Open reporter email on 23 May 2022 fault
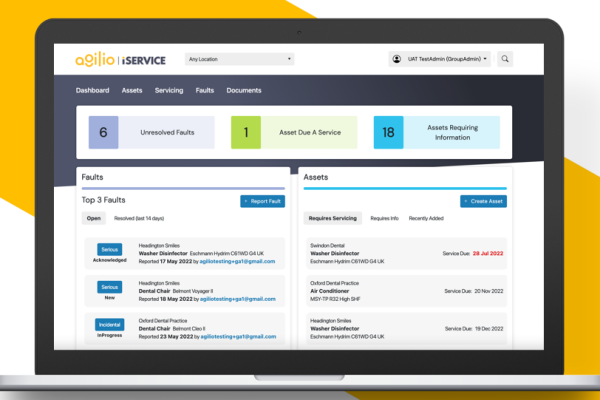This screenshot has width=600, height=400. click(x=238, y=336)
